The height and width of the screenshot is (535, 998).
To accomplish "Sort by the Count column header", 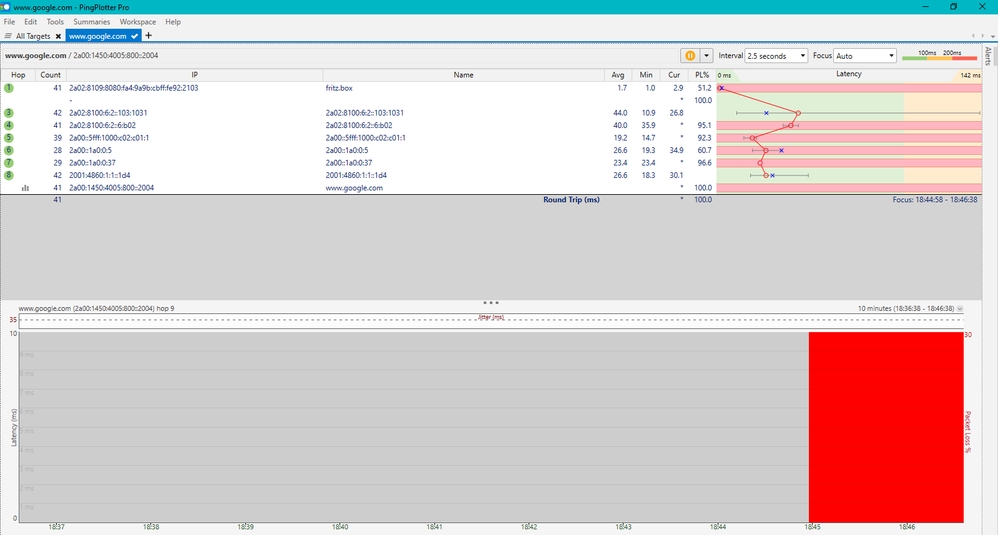I will [50, 75].
